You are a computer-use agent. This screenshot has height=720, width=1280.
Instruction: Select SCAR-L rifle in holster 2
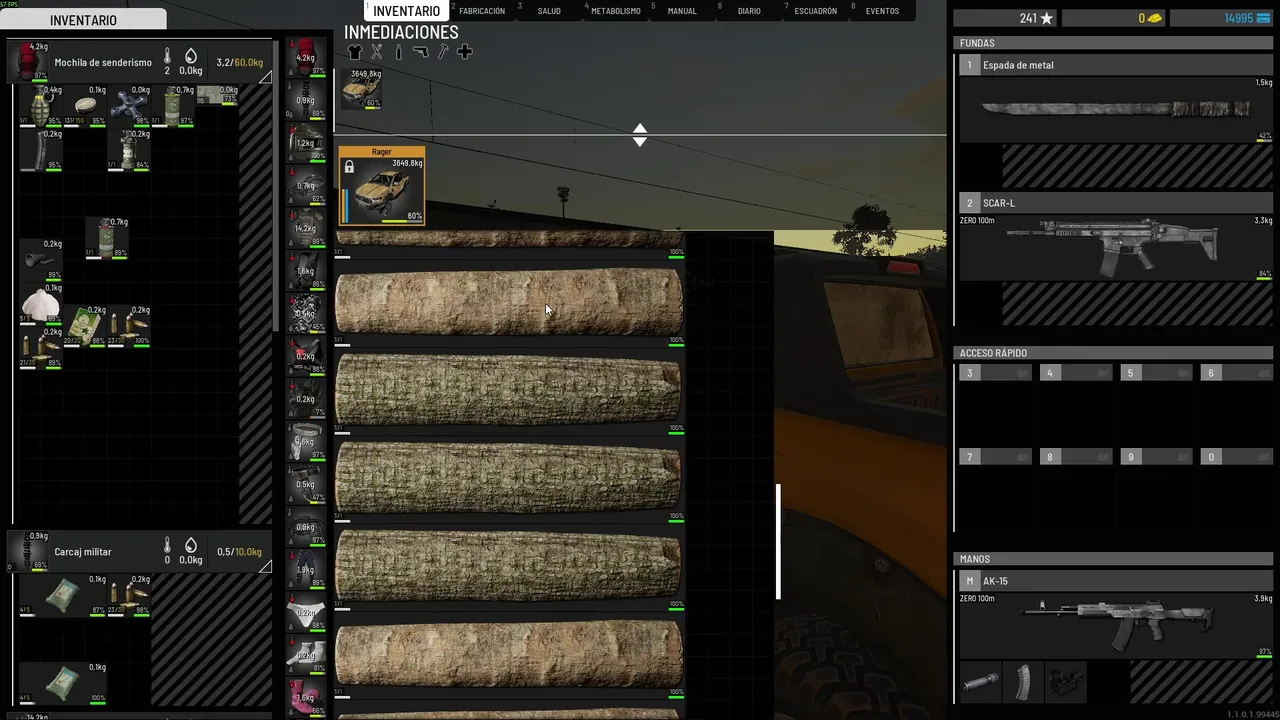pyautogui.click(x=1116, y=247)
